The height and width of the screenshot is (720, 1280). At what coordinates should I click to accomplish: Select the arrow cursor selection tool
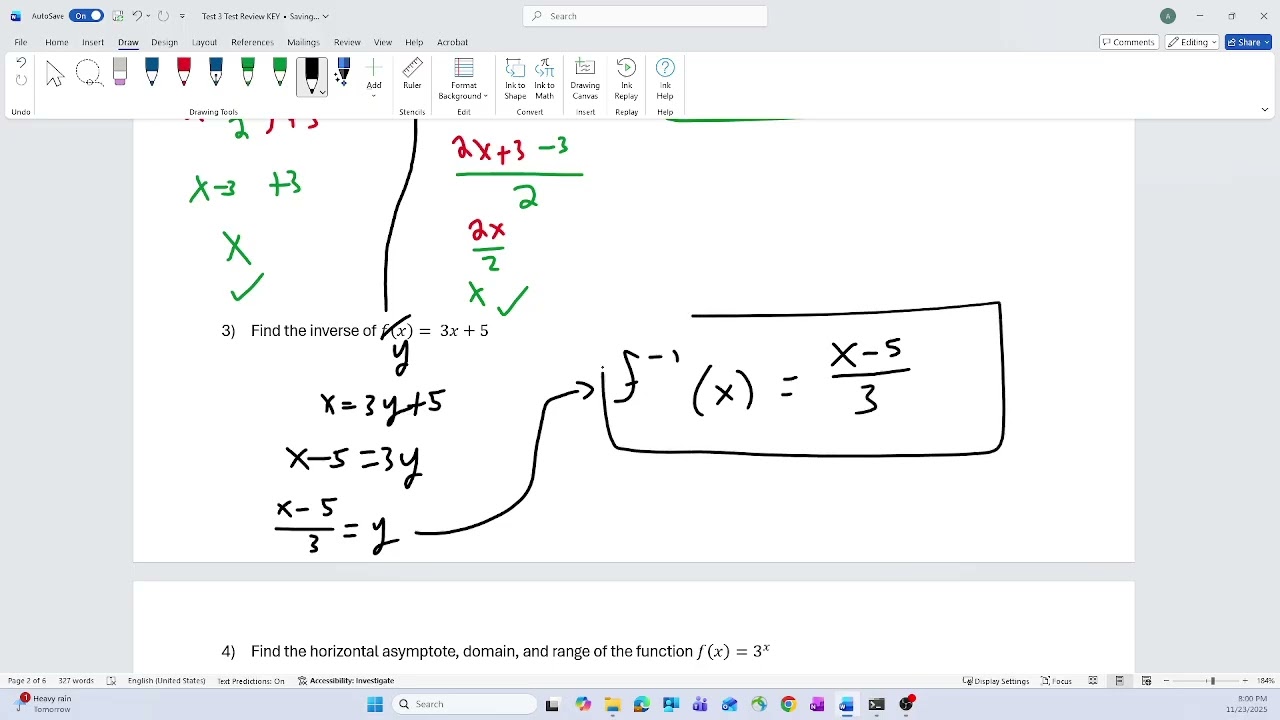click(x=55, y=75)
